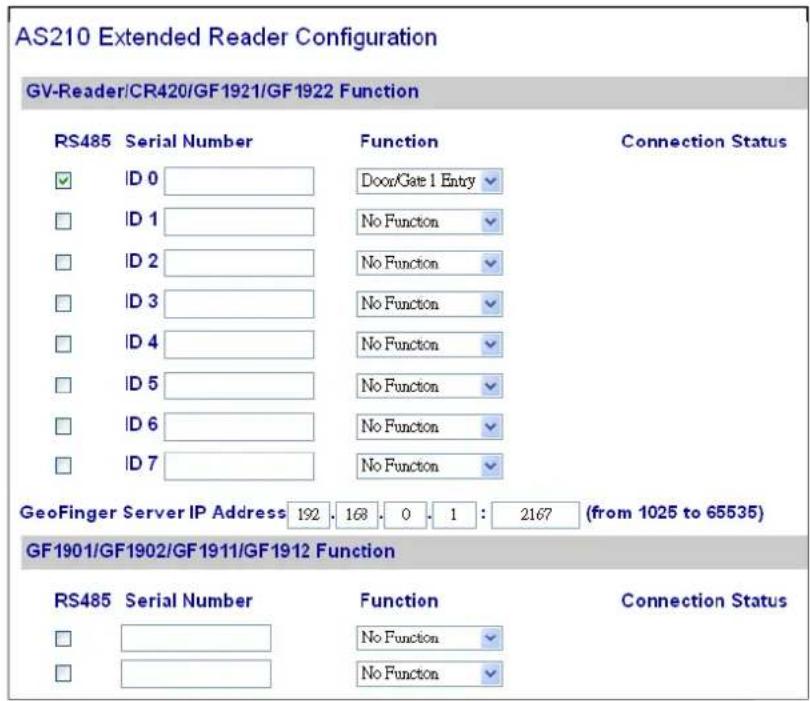The width and height of the screenshot is (810, 701).
Task: Click the top section Serial Number heading
Action: point(189,142)
